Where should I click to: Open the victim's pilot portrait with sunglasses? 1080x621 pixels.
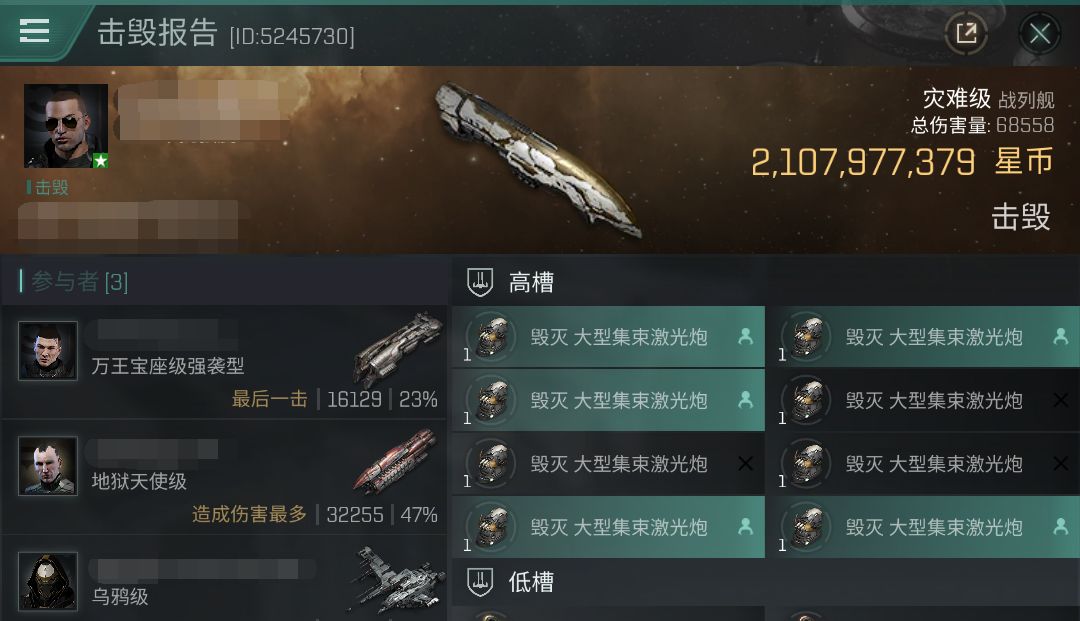click(65, 126)
